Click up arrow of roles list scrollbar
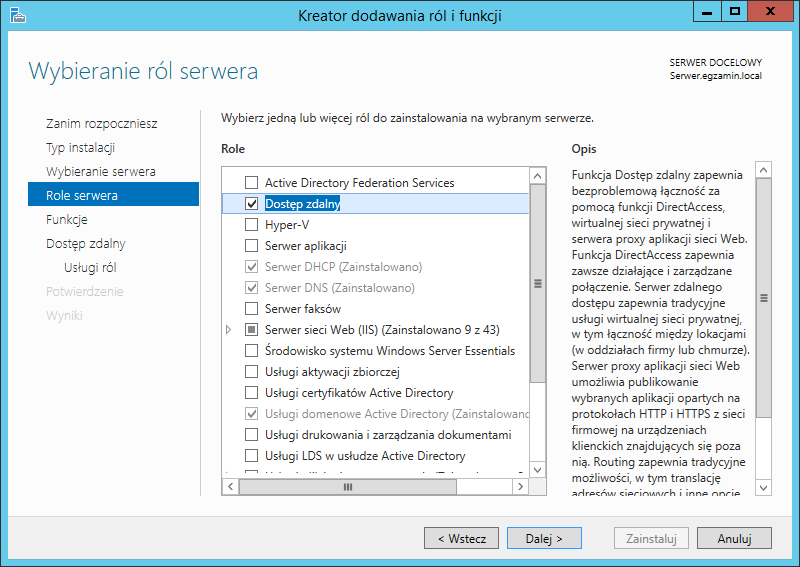The image size is (800, 567). 537,176
